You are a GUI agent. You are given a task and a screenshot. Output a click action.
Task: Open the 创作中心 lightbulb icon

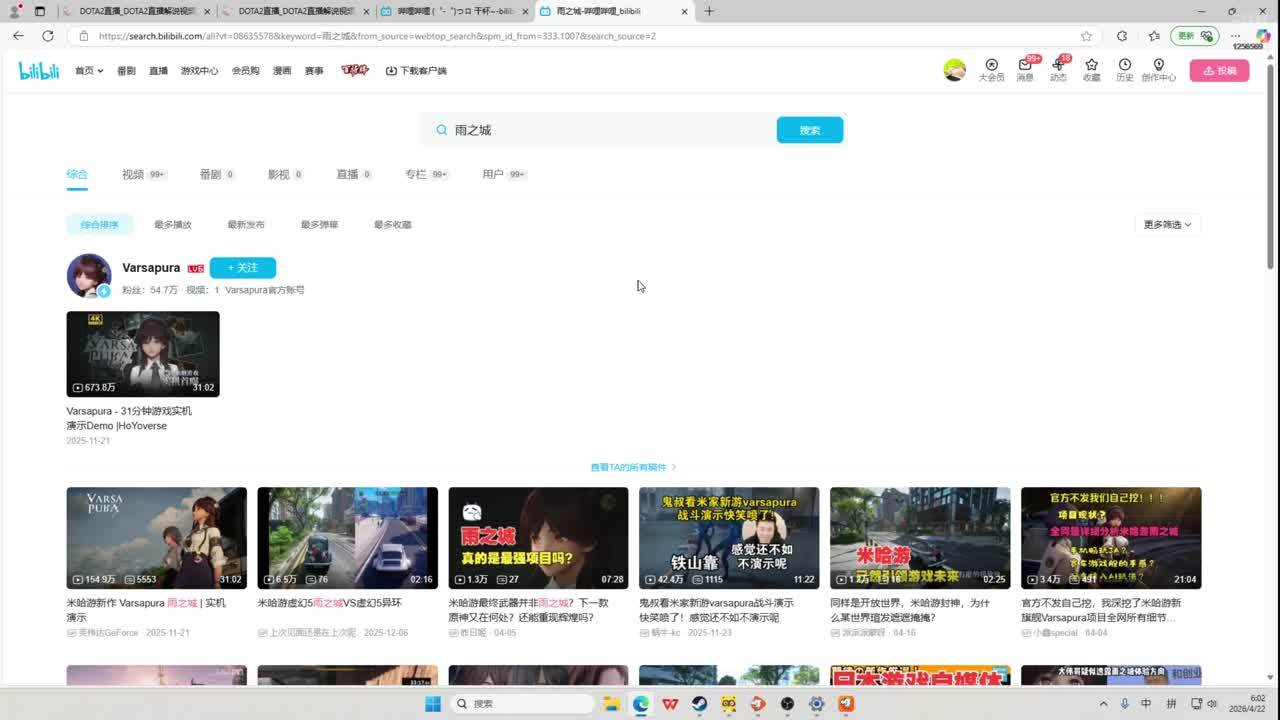click(x=1158, y=66)
